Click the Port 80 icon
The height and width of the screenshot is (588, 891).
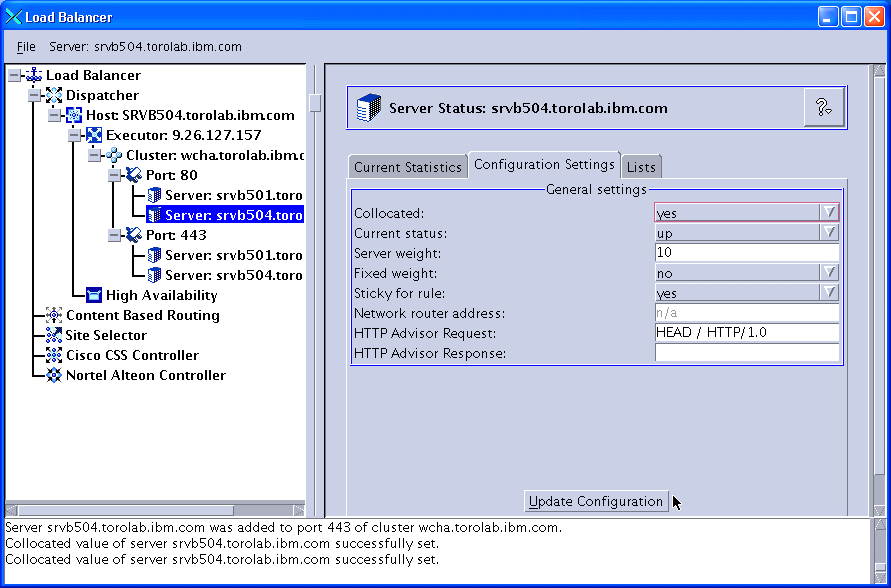coord(134,175)
